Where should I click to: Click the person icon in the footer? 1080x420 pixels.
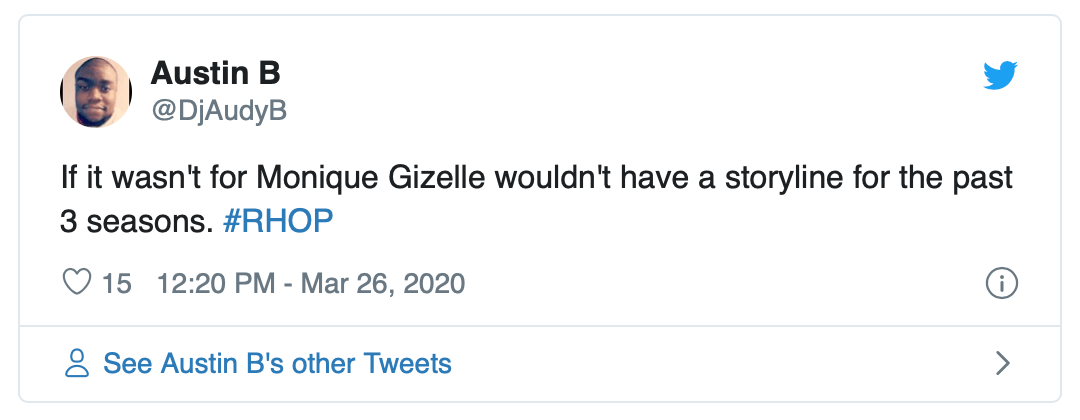click(77, 363)
